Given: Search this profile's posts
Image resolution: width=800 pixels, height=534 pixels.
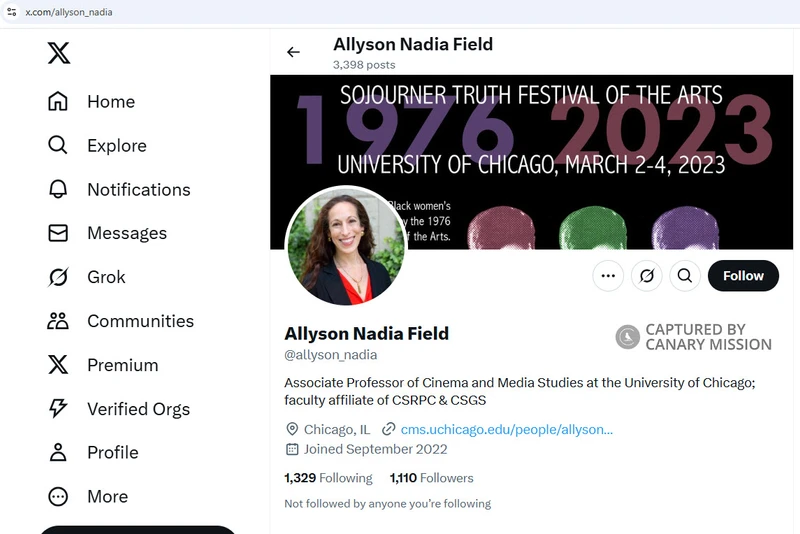Looking at the screenshot, I should click(685, 276).
